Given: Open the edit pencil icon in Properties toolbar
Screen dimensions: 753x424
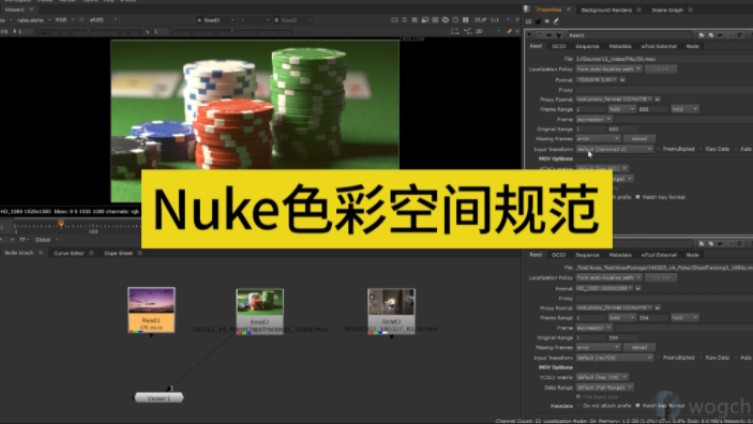Looking at the screenshot, I should [x=556, y=22].
